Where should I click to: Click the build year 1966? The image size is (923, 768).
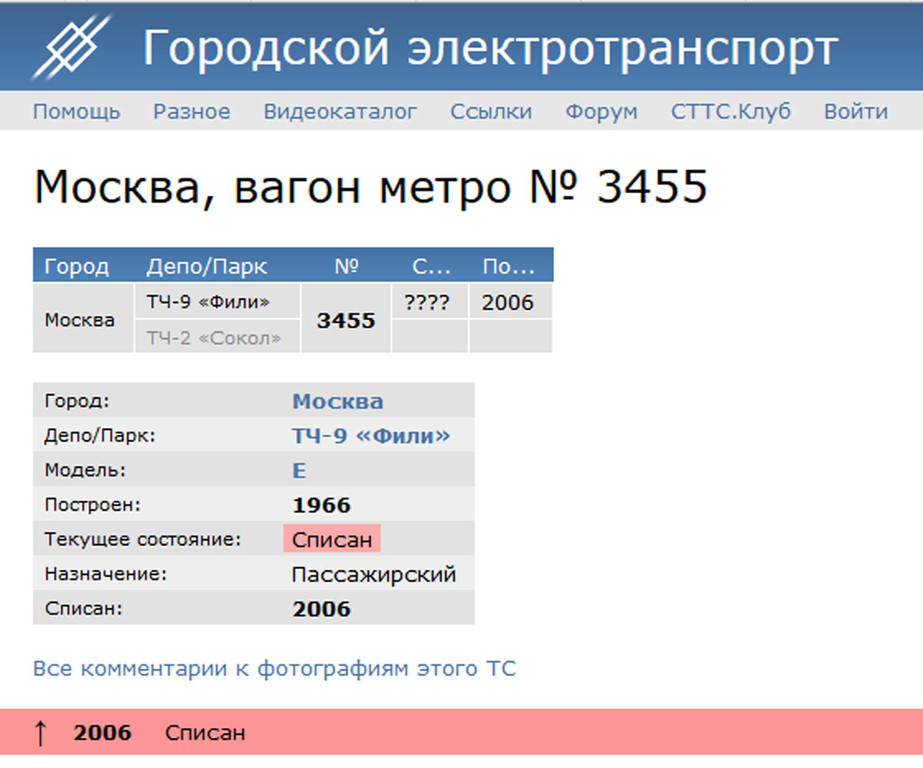coord(321,505)
